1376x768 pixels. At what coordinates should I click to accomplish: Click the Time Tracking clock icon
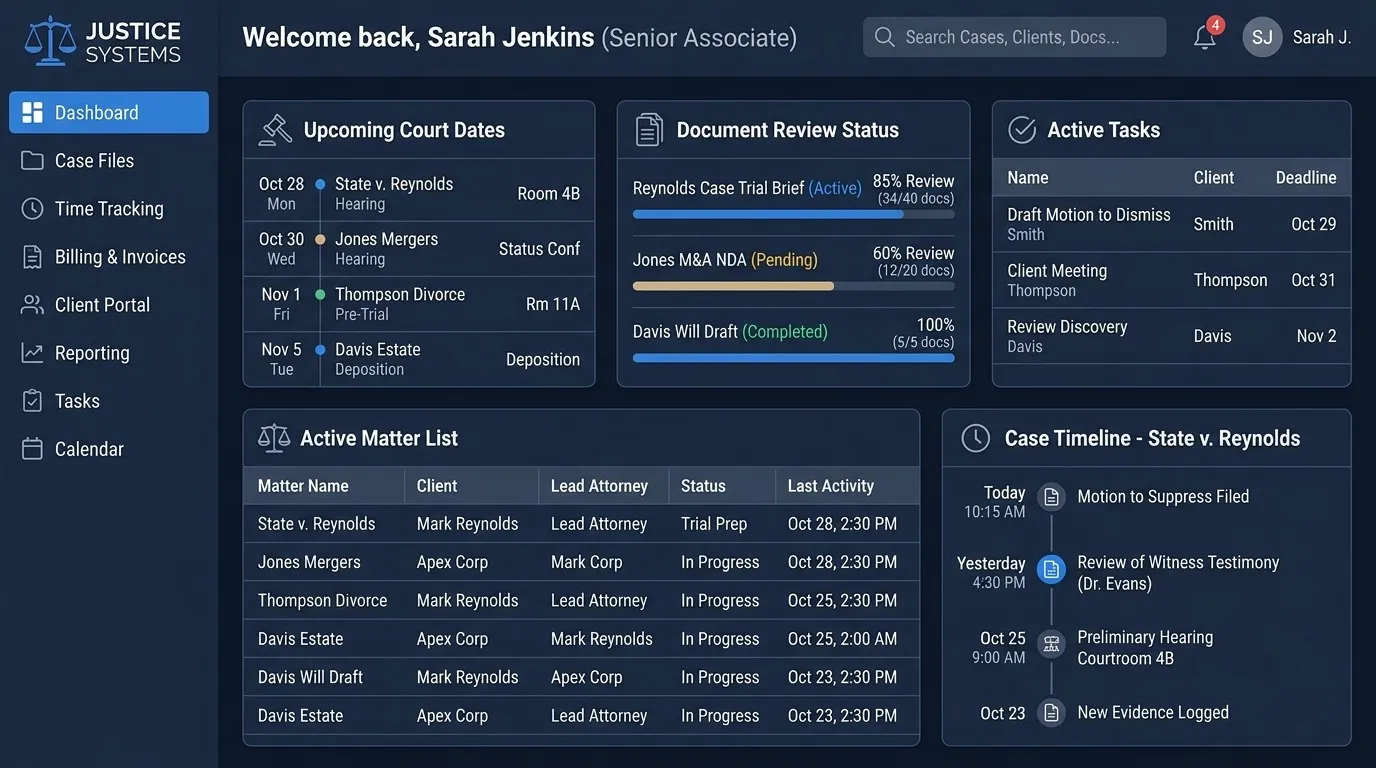pyautogui.click(x=32, y=209)
